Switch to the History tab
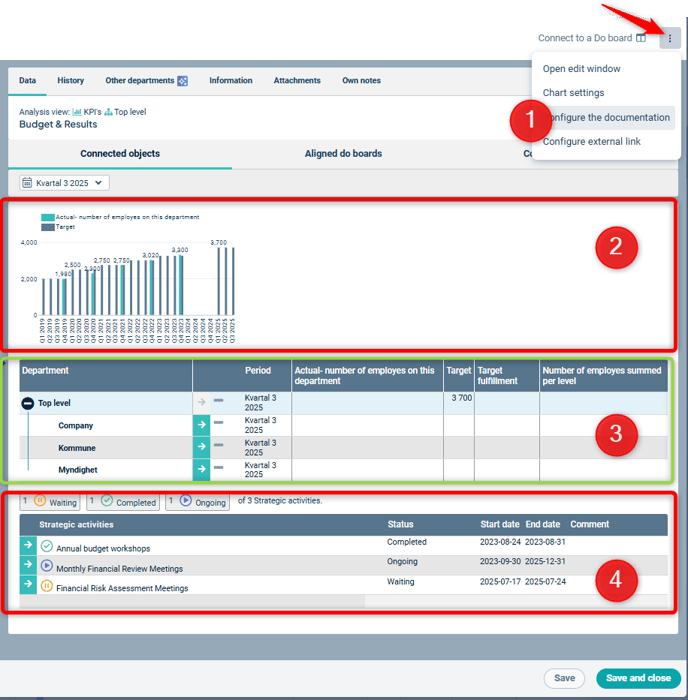This screenshot has height=700, width=688. (x=71, y=81)
